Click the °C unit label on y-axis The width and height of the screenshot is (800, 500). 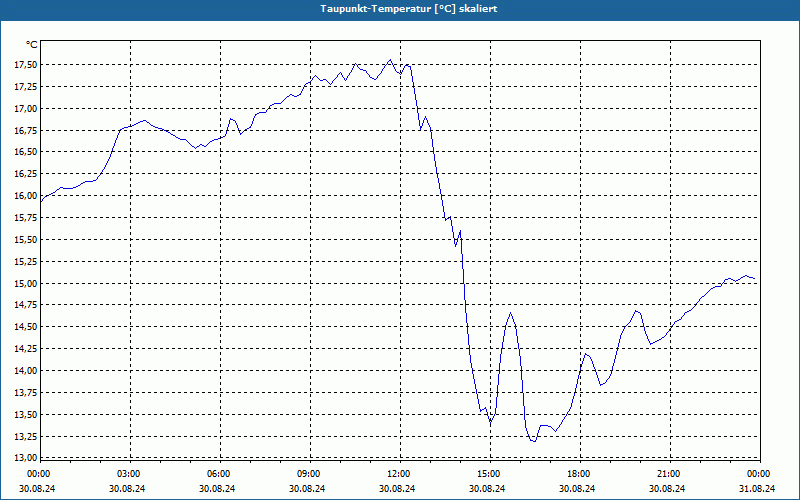[x=32, y=45]
